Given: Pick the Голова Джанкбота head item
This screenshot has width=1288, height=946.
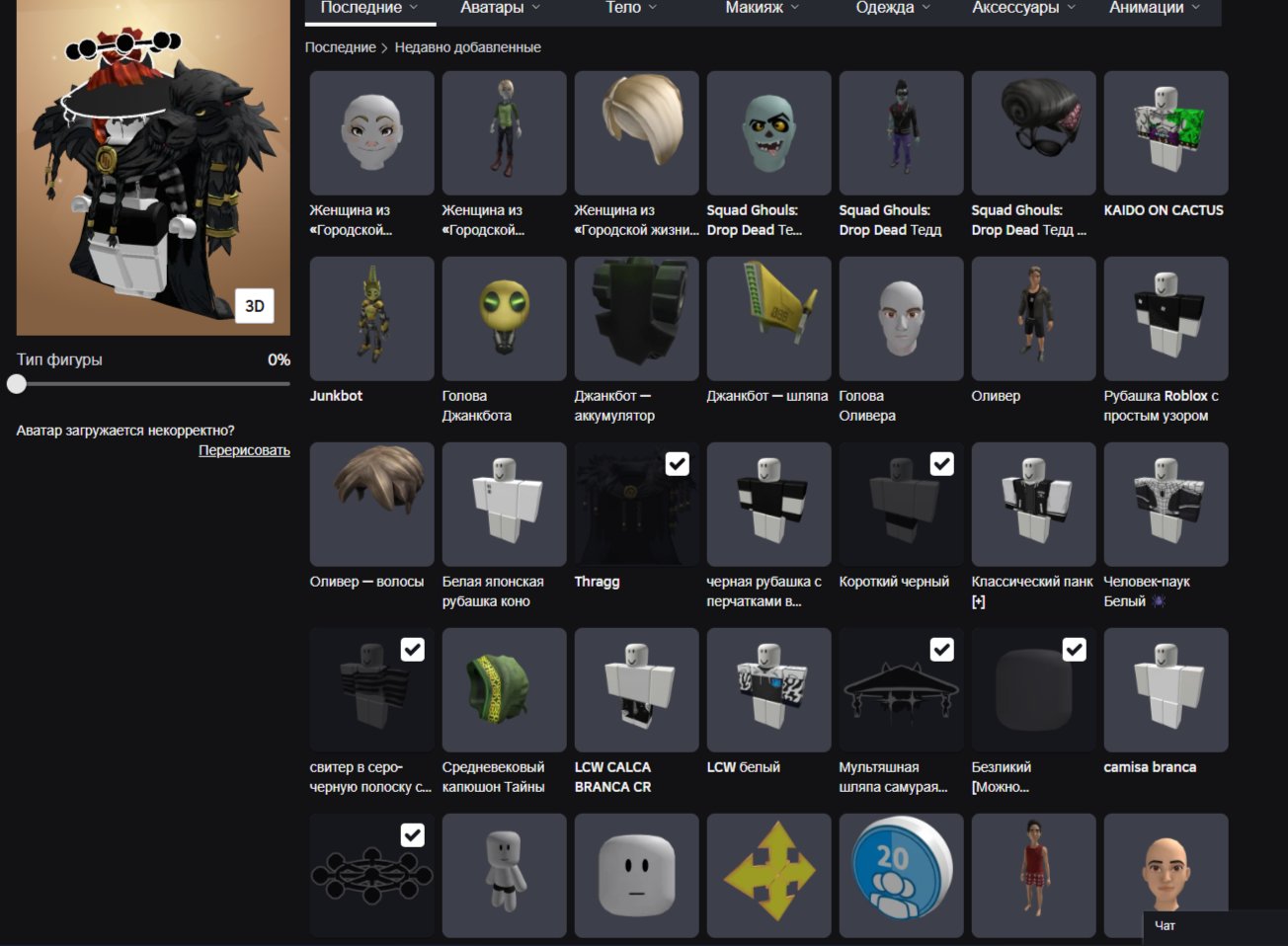Looking at the screenshot, I should point(504,318).
